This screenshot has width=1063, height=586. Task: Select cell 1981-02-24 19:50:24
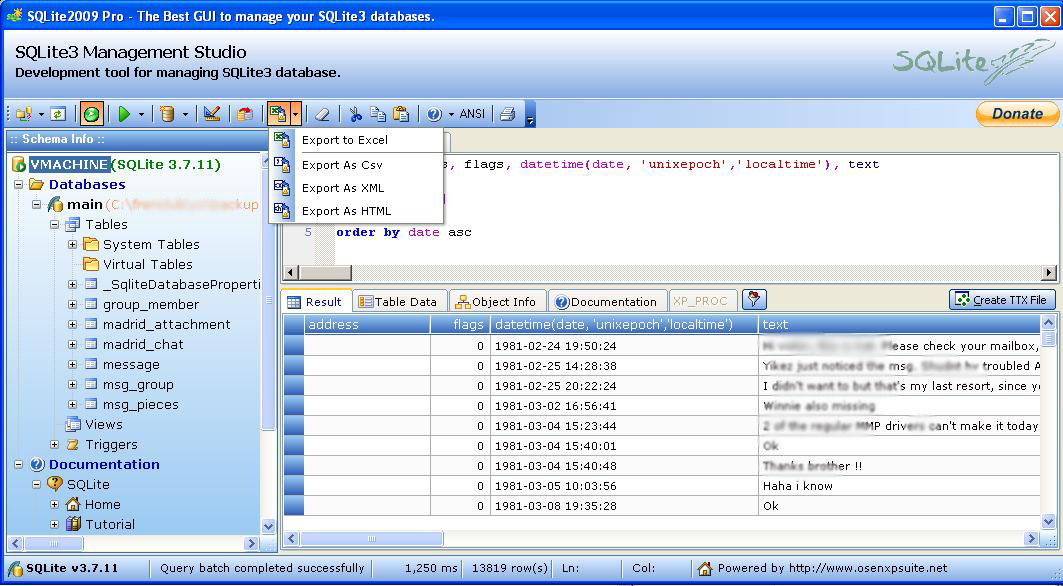624,346
